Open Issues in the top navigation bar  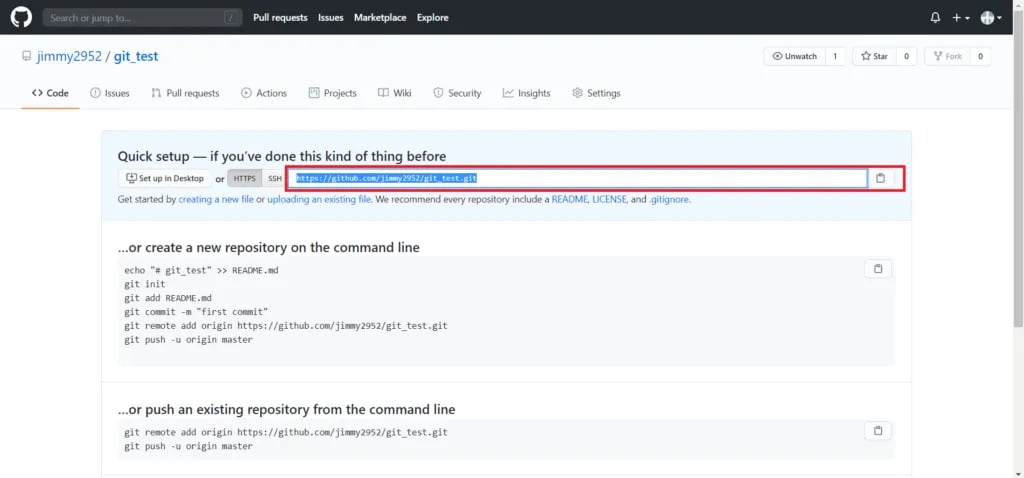330,18
